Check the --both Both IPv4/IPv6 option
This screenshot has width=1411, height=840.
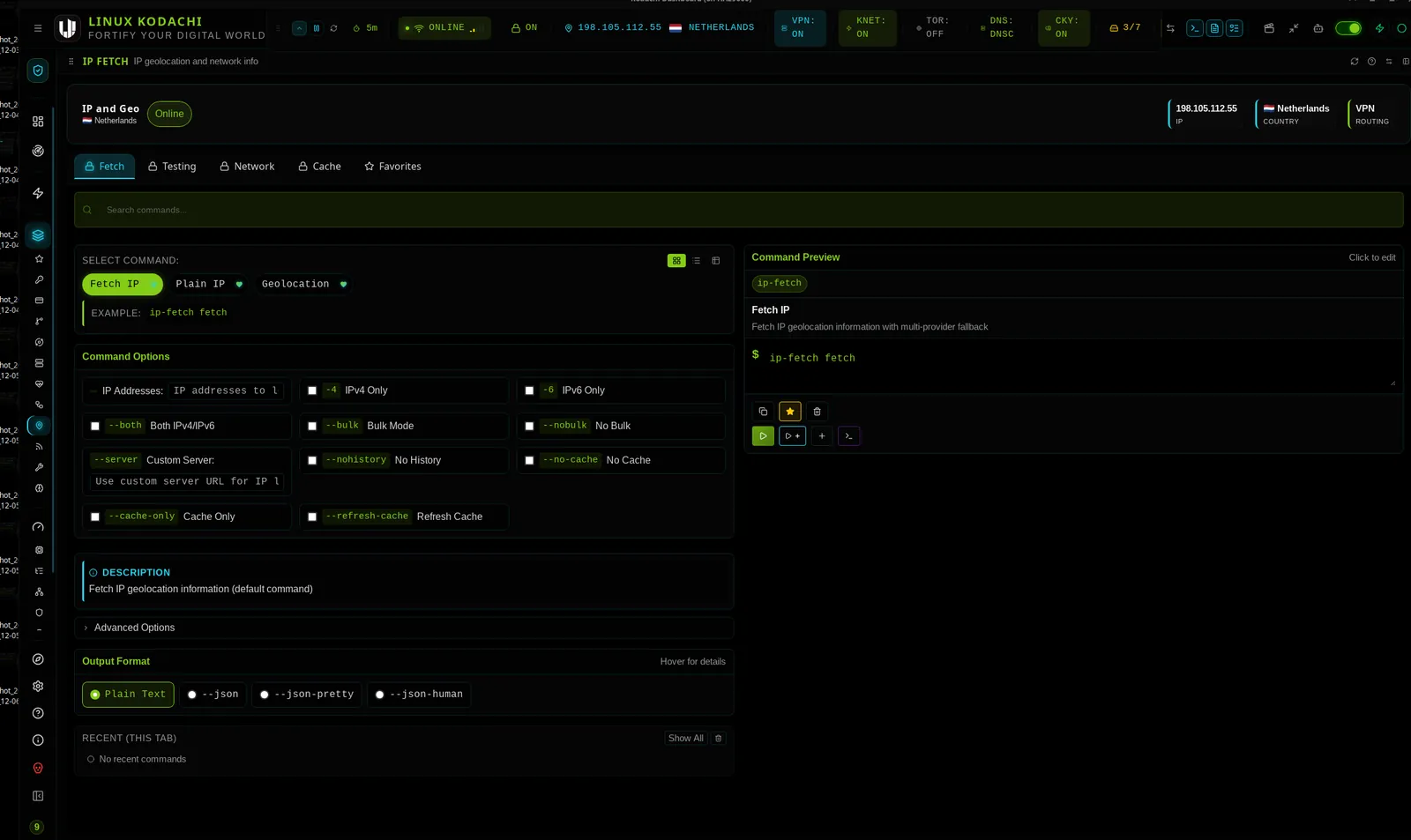click(x=95, y=427)
